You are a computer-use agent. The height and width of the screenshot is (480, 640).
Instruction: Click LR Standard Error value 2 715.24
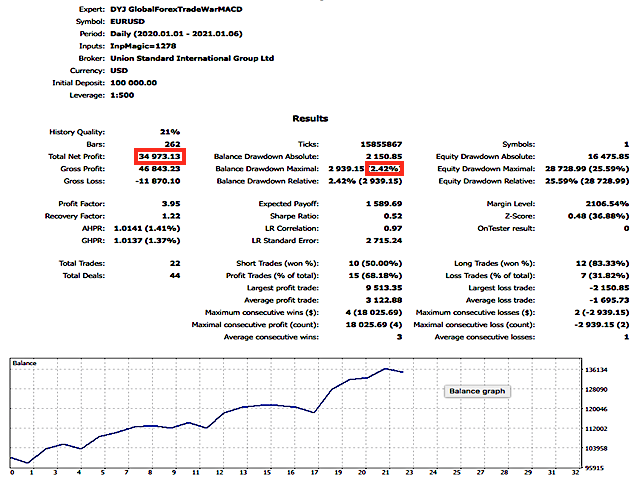pos(384,240)
